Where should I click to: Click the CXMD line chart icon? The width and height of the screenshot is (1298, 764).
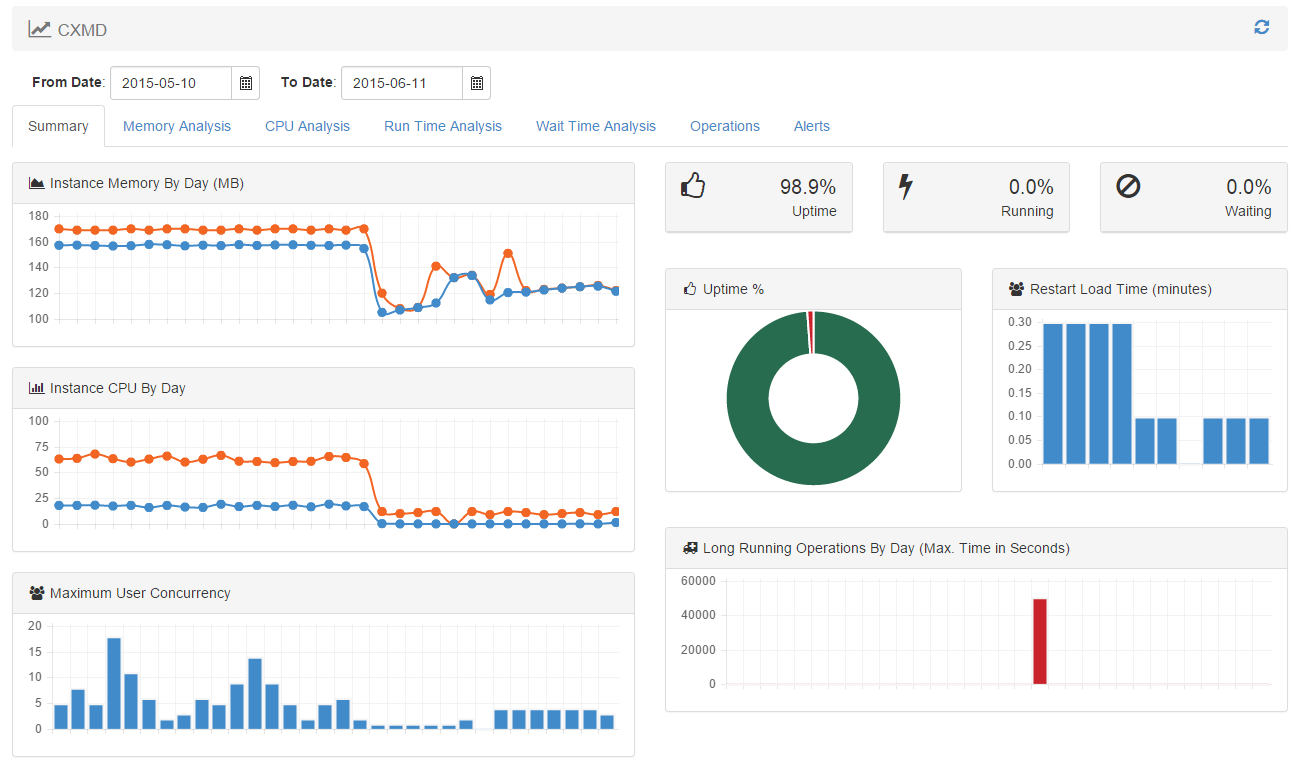pos(39,29)
